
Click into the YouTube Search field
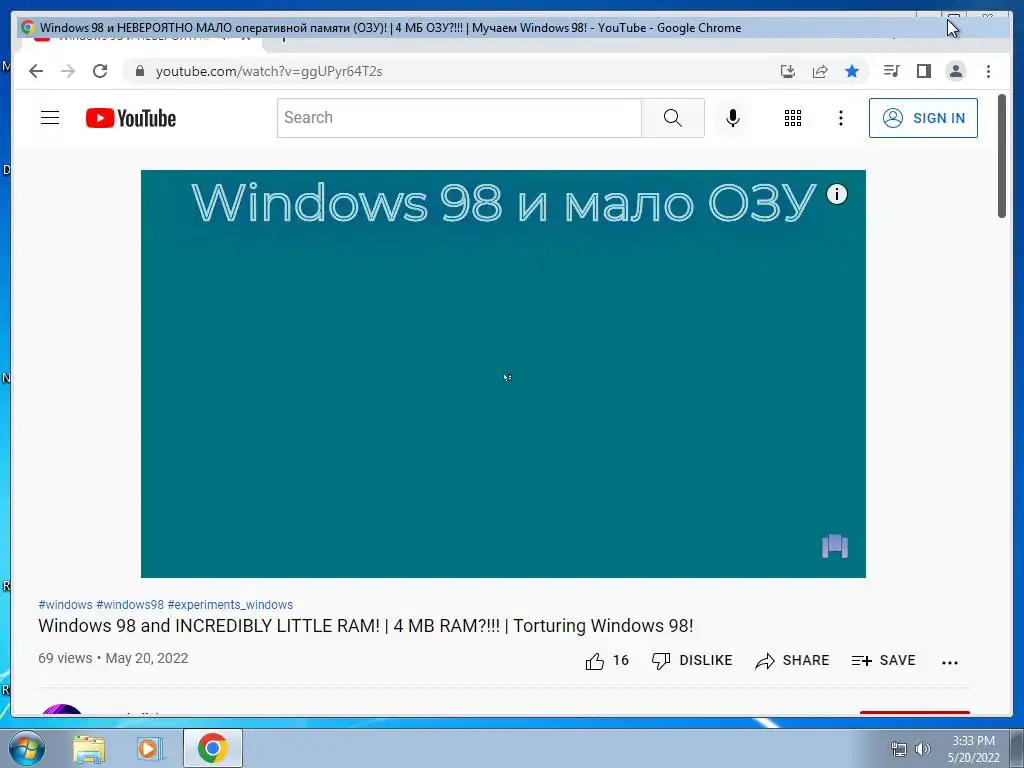(x=459, y=118)
